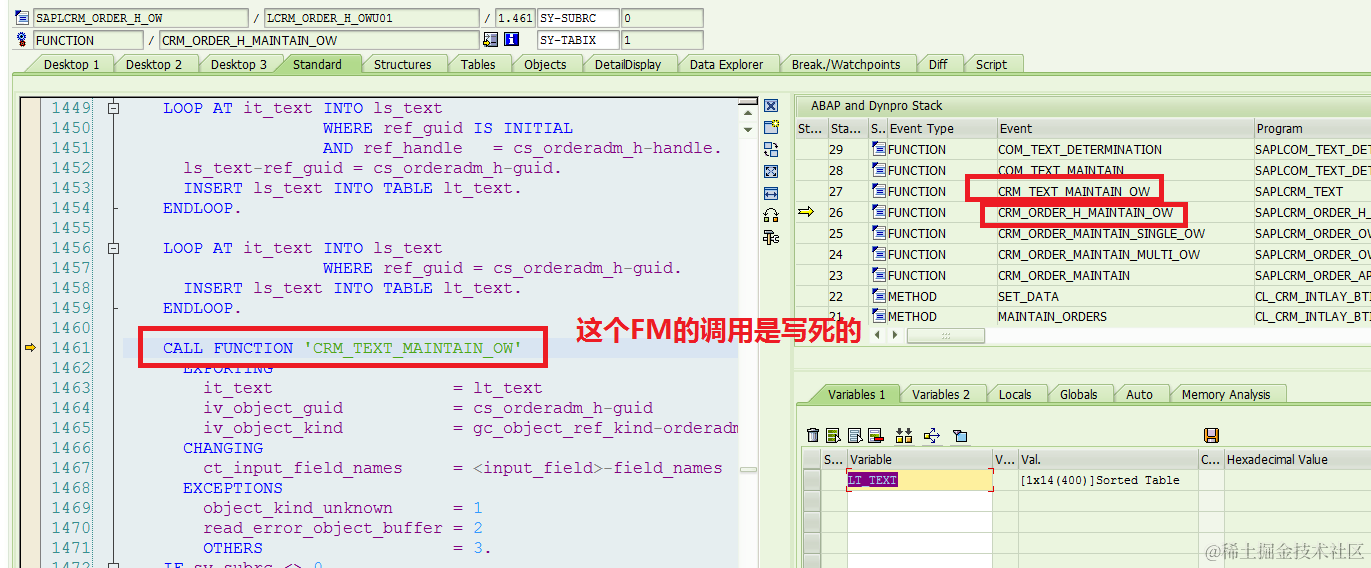
Task: Switch to the Variables 2 tab
Action: tap(941, 394)
